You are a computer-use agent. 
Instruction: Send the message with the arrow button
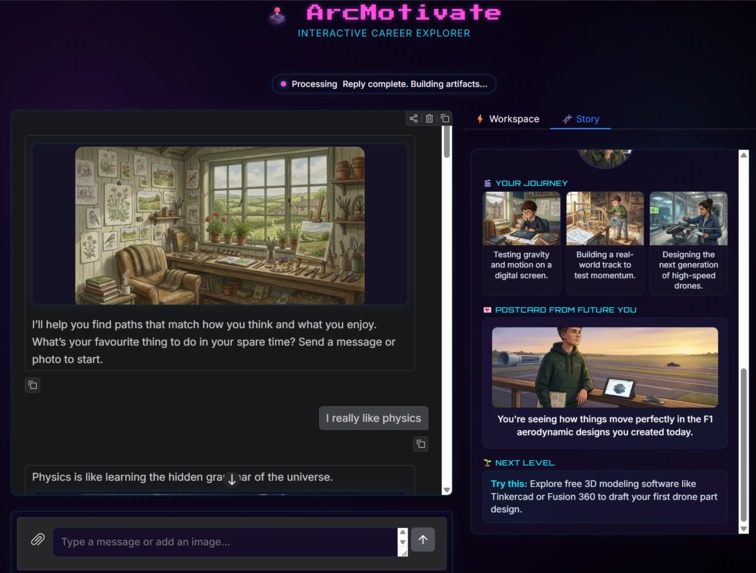[423, 539]
